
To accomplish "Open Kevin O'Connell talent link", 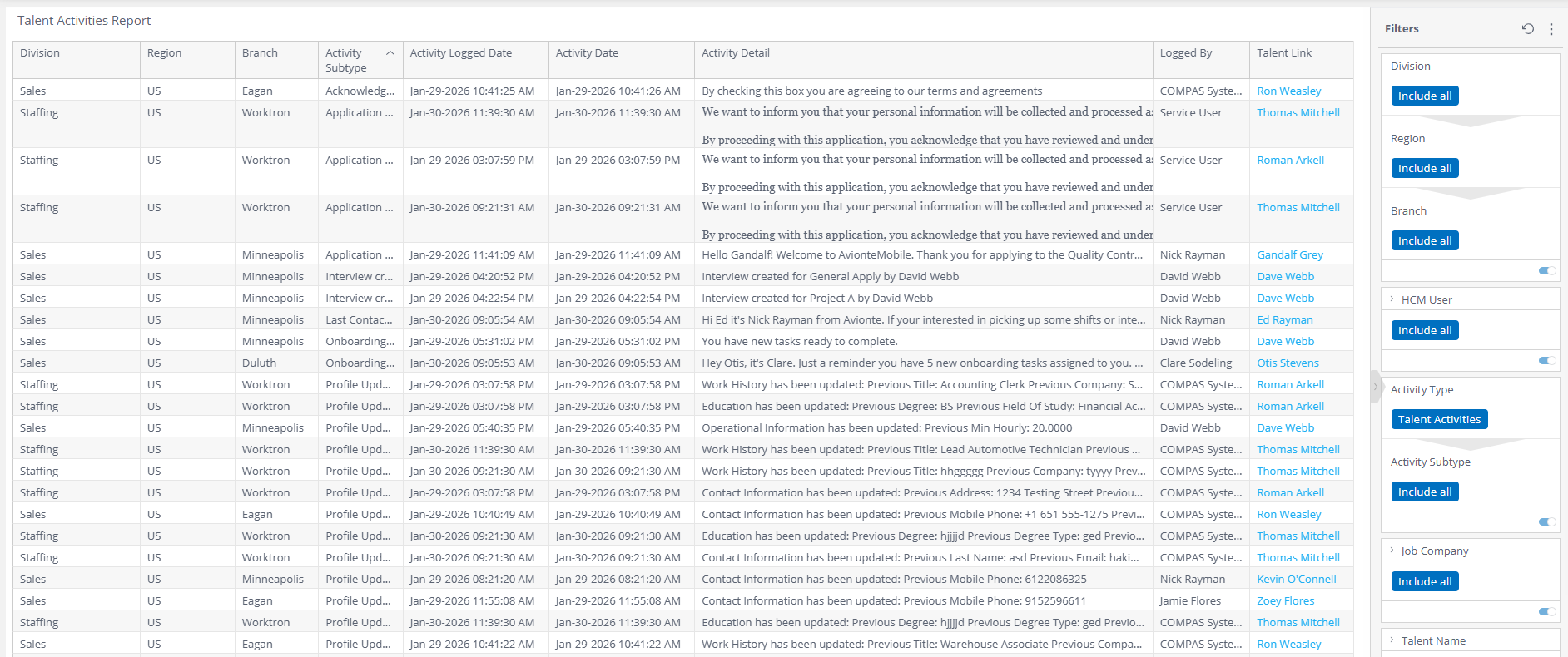I will pos(1296,580).
